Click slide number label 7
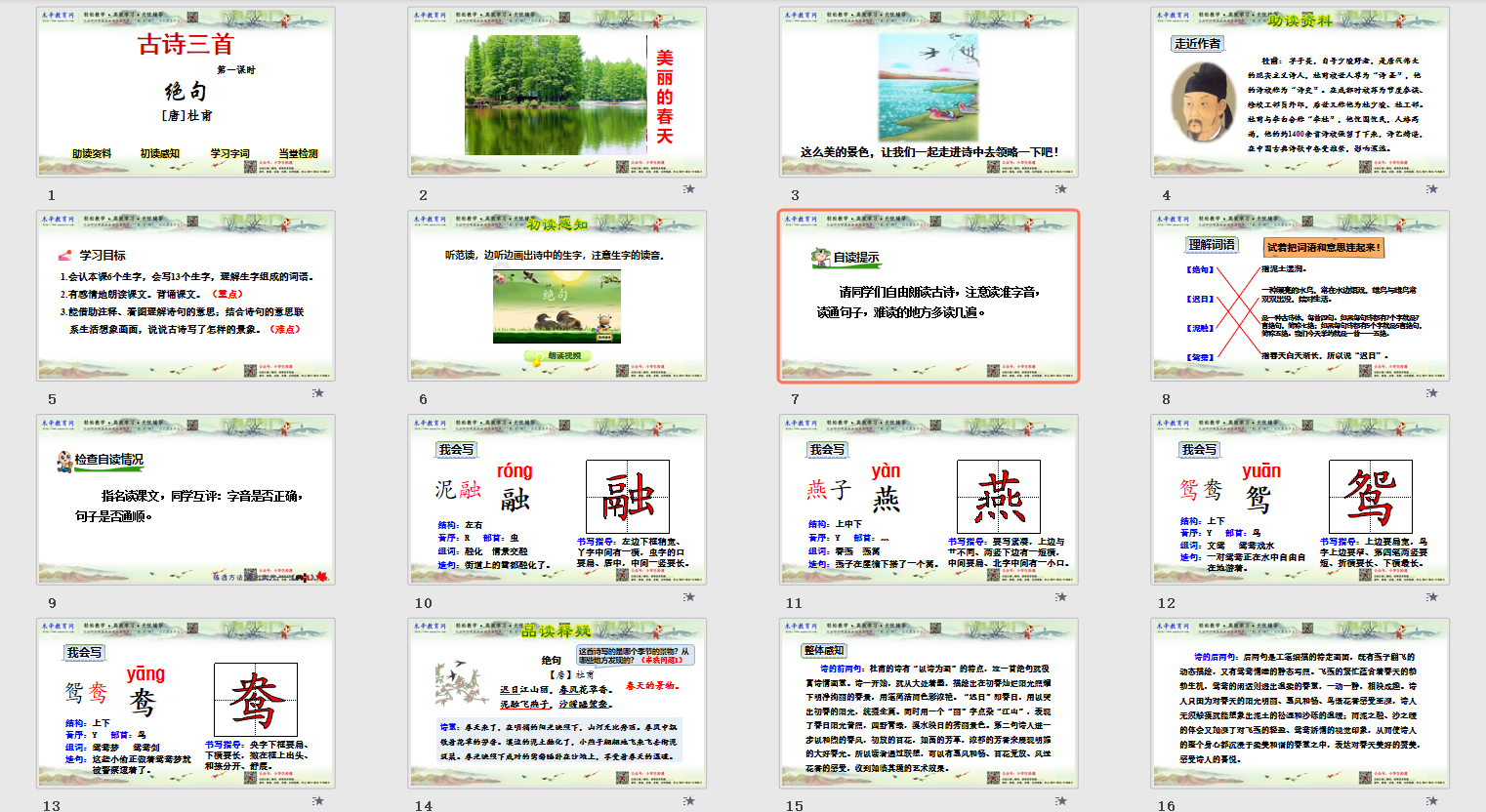Image resolution: width=1486 pixels, height=812 pixels. [x=795, y=399]
